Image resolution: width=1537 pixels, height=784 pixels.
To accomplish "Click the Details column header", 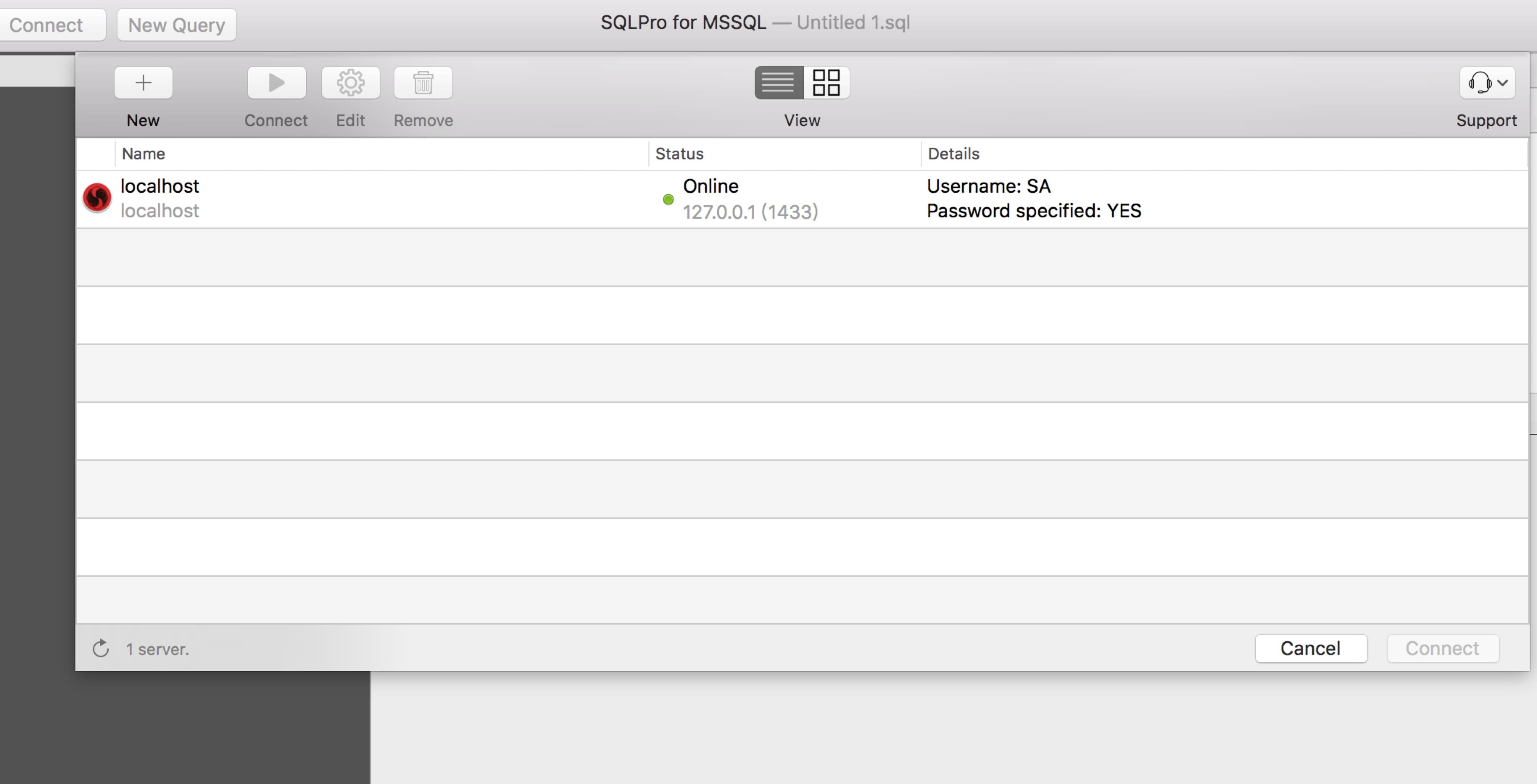I will click(x=953, y=154).
